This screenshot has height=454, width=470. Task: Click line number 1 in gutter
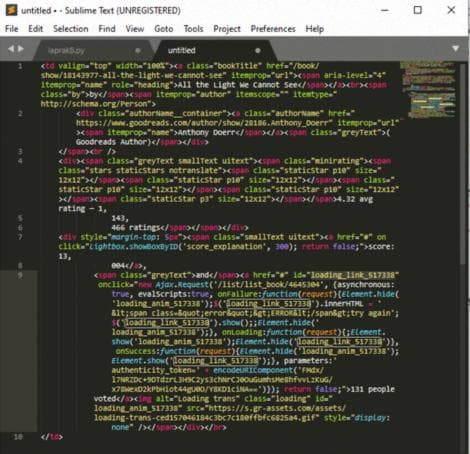point(20,66)
